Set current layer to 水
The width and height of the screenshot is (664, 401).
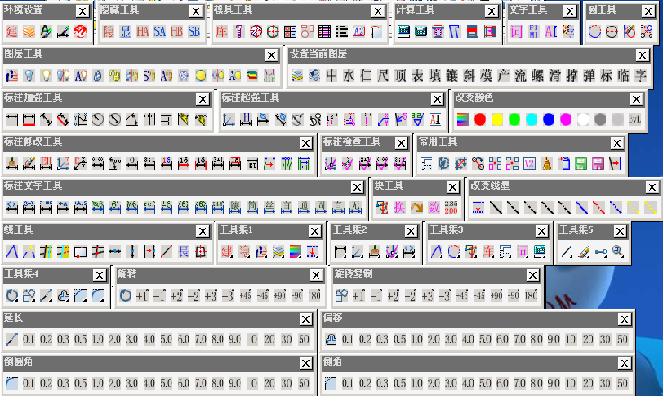click(x=349, y=76)
